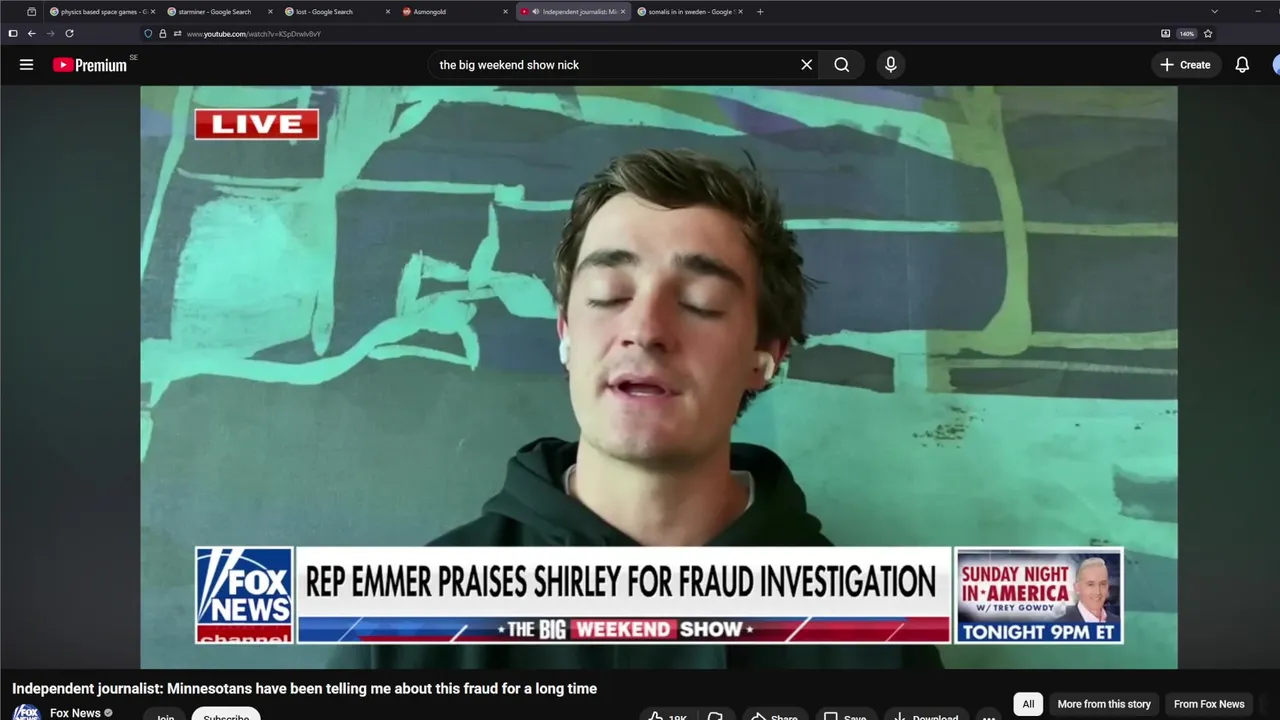The image size is (1280, 720).
Task: Toggle the browser sidebar panel button
Action: [x=12, y=33]
